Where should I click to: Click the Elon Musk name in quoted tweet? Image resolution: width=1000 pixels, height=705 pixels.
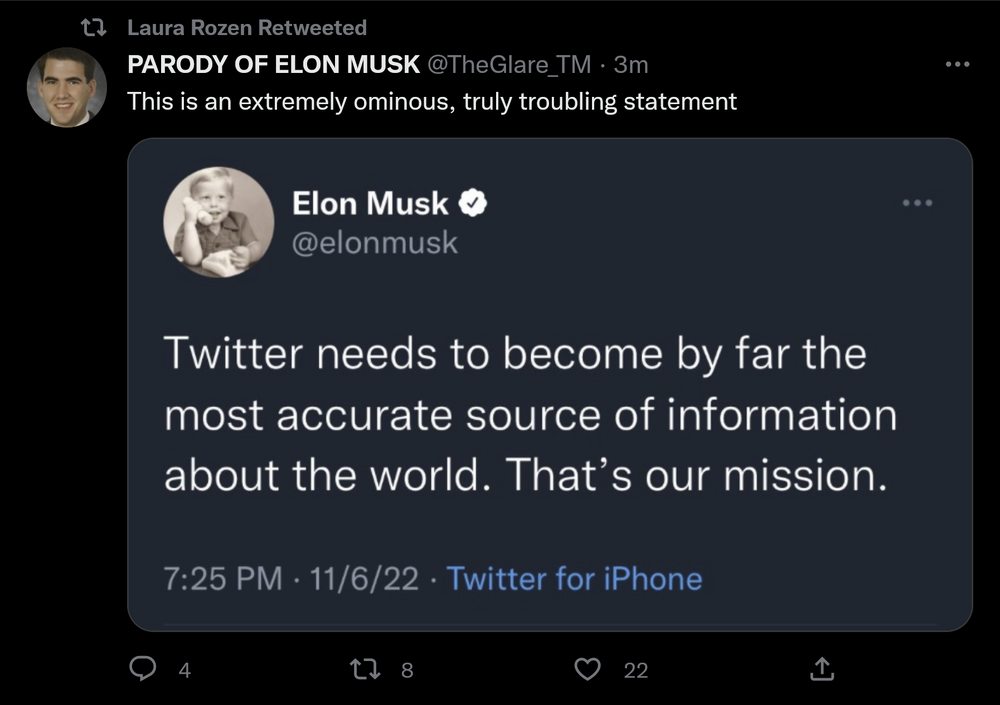(370, 204)
